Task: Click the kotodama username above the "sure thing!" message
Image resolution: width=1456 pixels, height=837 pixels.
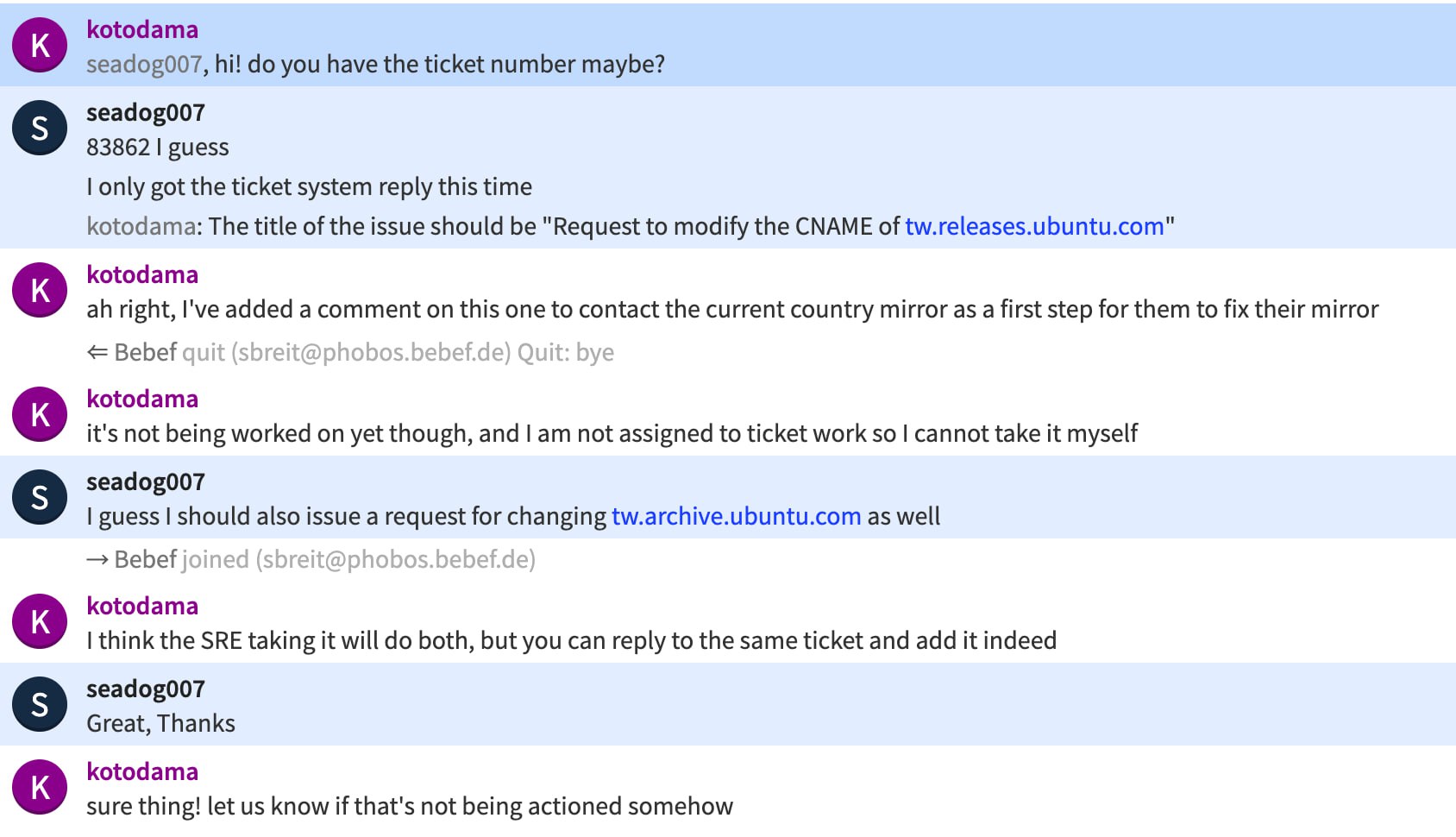Action: point(142,771)
